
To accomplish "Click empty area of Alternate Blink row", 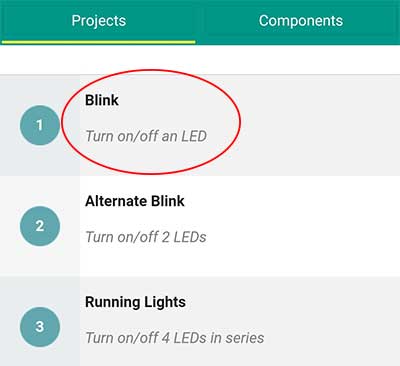I will 300,226.
